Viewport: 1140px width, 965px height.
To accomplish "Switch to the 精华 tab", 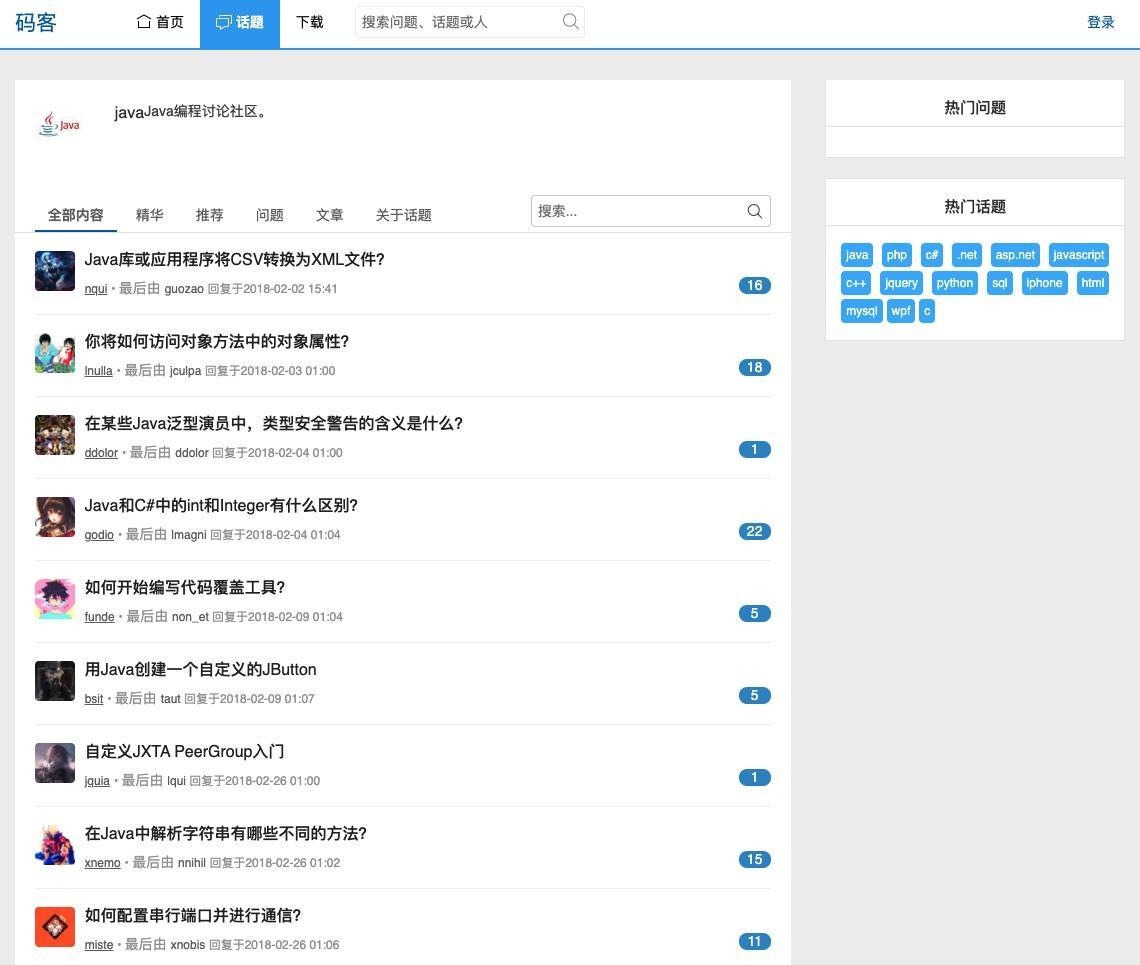I will coord(150,215).
